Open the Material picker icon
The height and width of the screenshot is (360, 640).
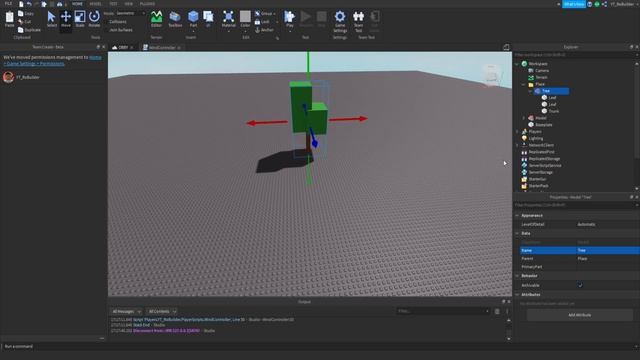pyautogui.click(x=229, y=17)
